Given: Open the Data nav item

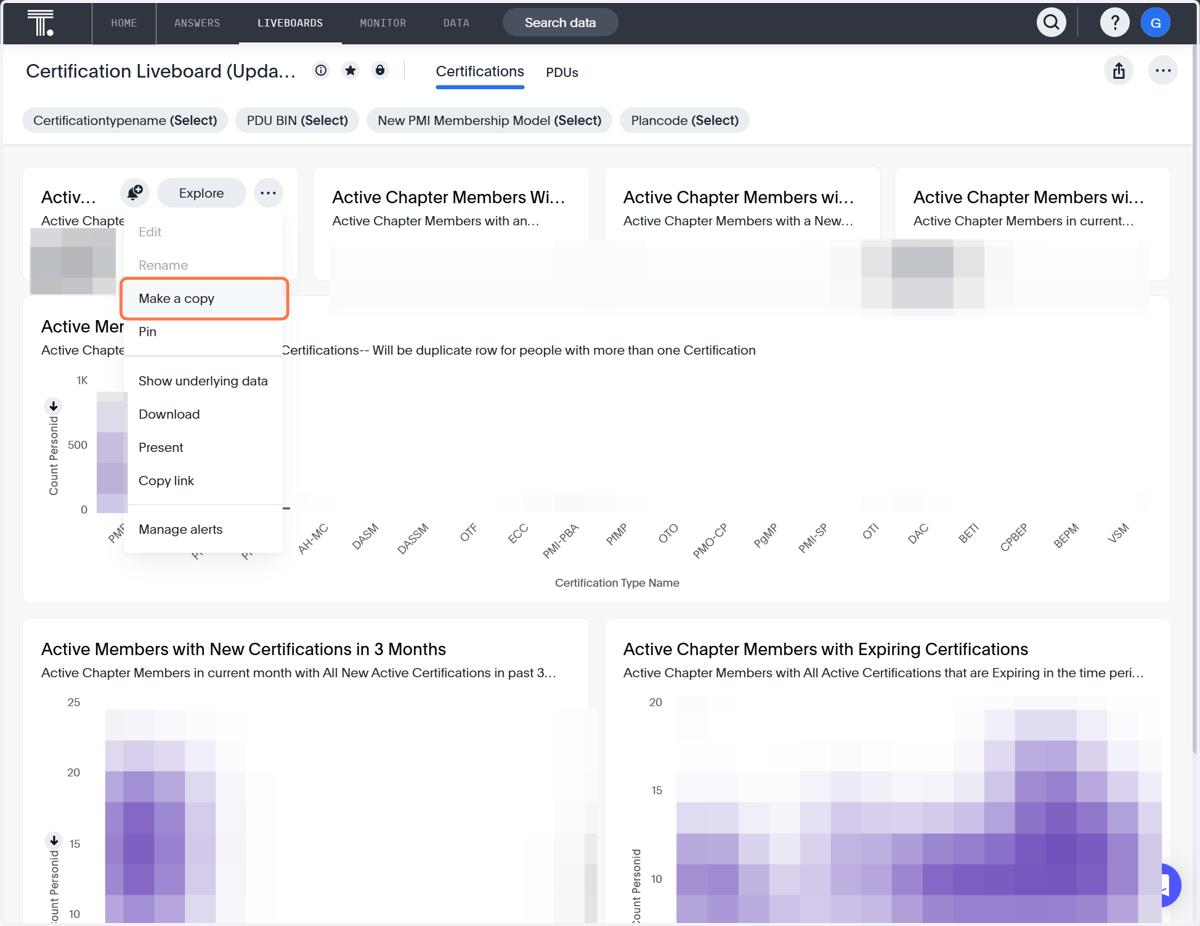Looking at the screenshot, I should [x=456, y=22].
